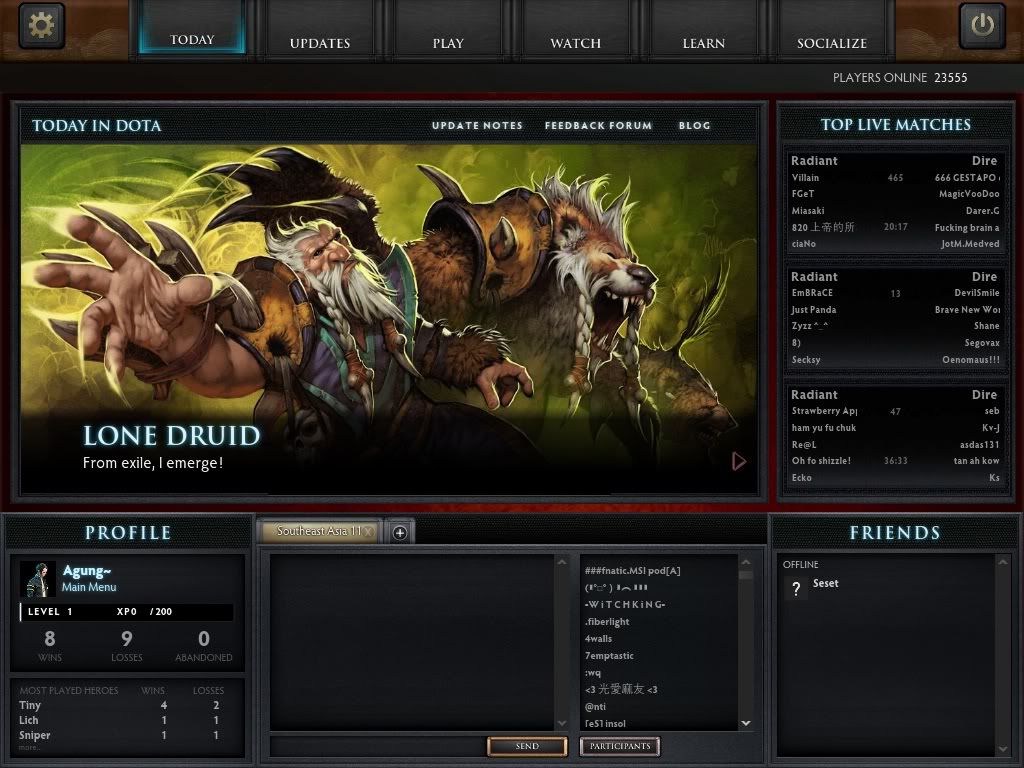This screenshot has width=1024, height=768.
Task: Click chat log scroll-up arrow
Action: pos(562,562)
